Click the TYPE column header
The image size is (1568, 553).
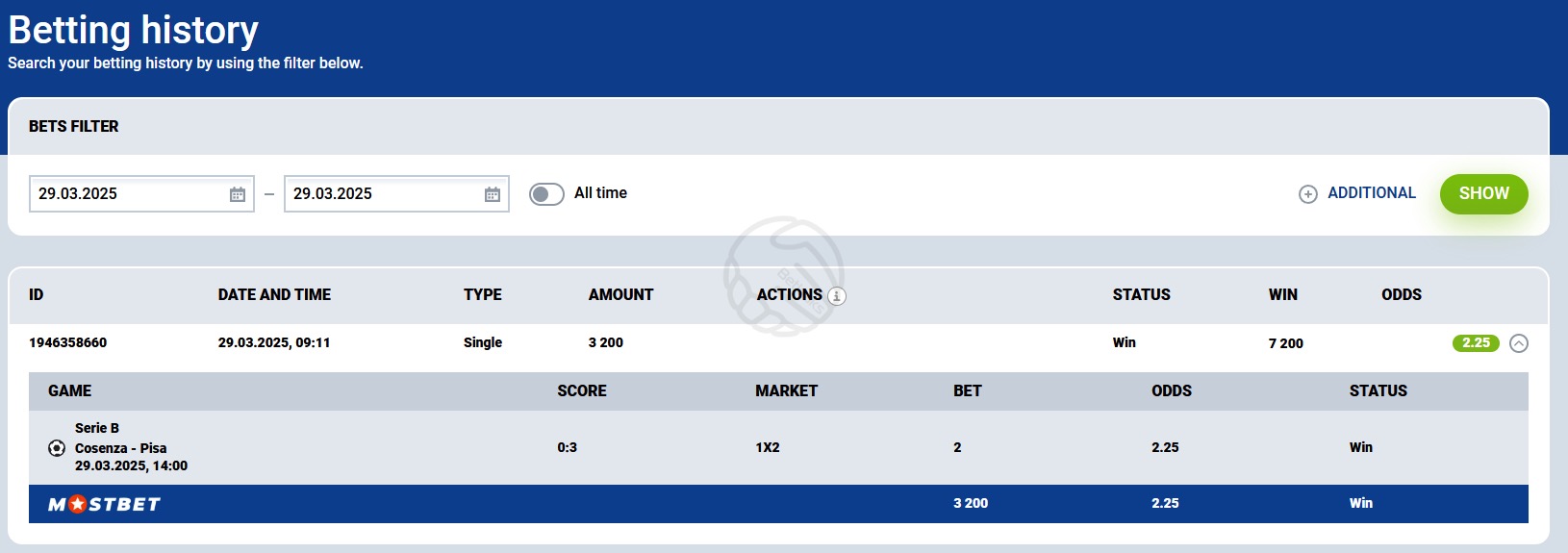483,295
